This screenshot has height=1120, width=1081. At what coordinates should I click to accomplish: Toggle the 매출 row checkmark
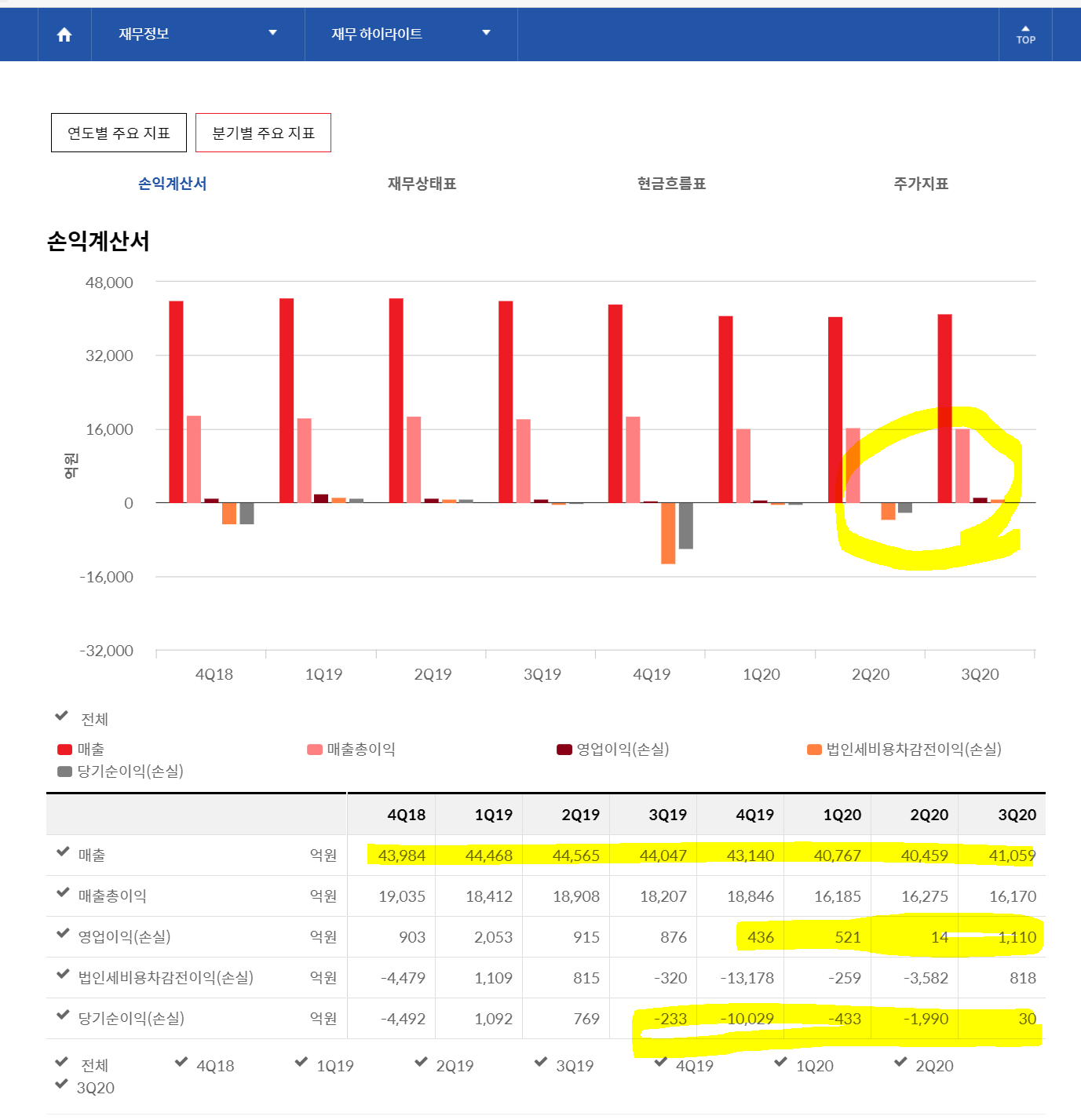point(63,852)
